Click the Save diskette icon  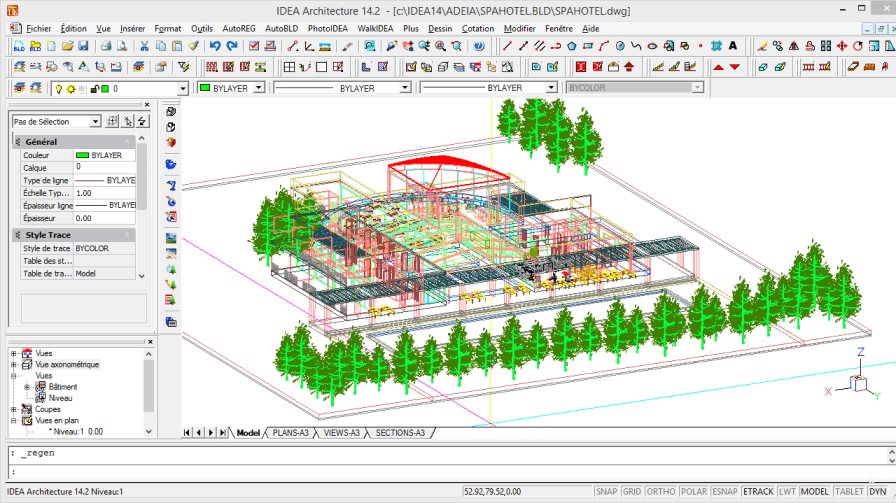83,46
